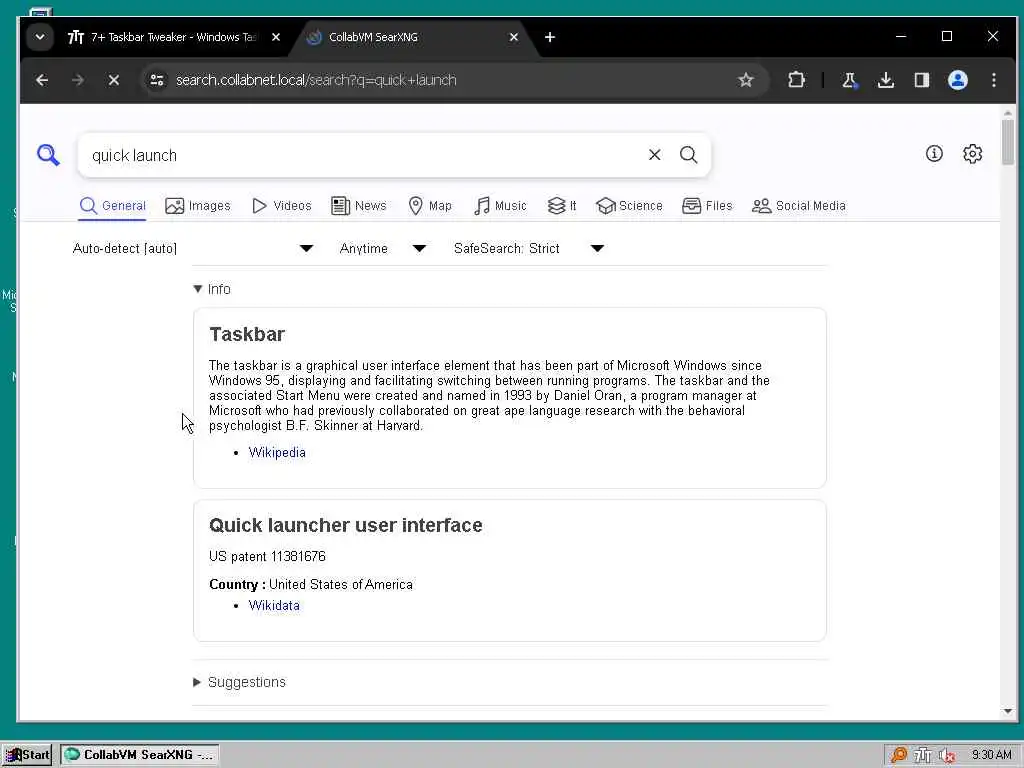1024x768 pixels.
Task: Toggle the browser side panel
Action: point(921,80)
